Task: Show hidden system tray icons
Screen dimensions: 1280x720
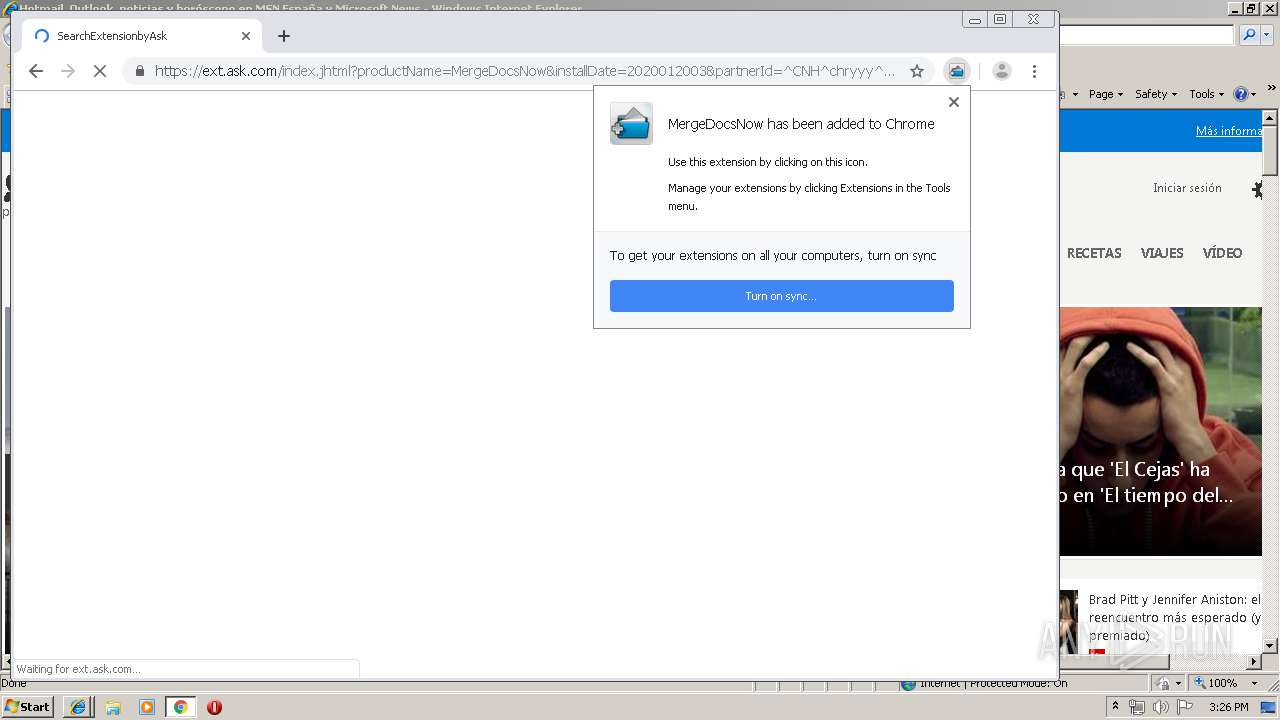Action: click(1115, 707)
